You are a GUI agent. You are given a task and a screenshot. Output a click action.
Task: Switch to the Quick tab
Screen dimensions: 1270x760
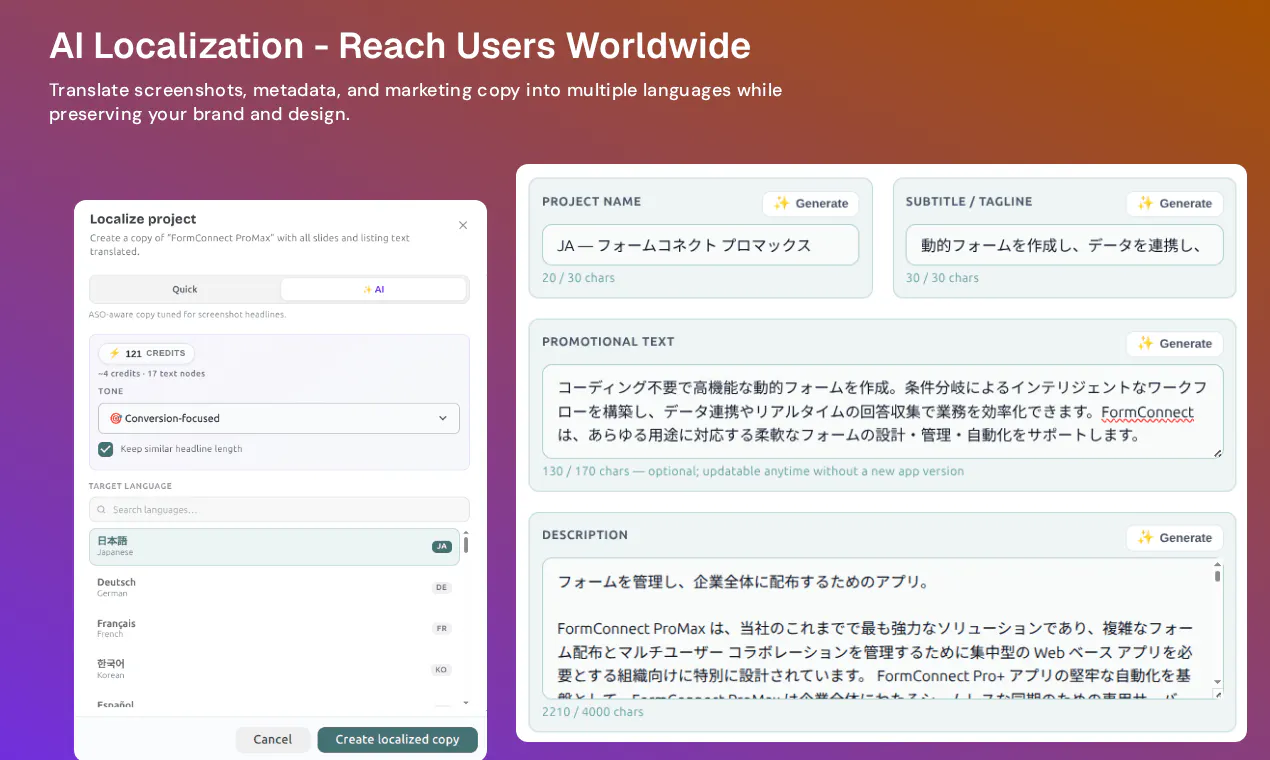(185, 289)
